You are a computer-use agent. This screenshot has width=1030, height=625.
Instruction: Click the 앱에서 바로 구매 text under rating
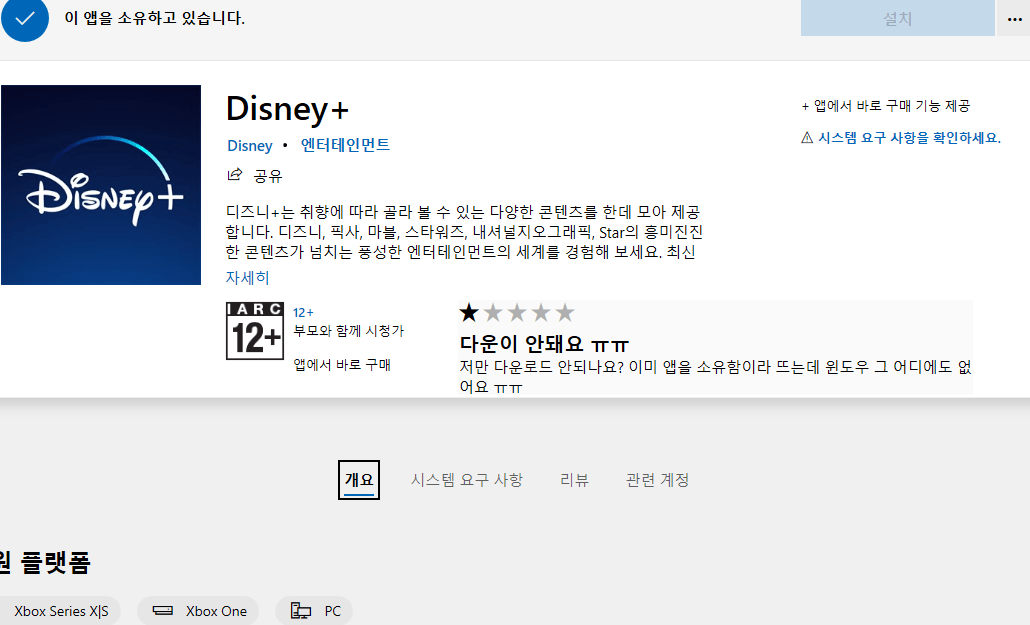point(342,365)
